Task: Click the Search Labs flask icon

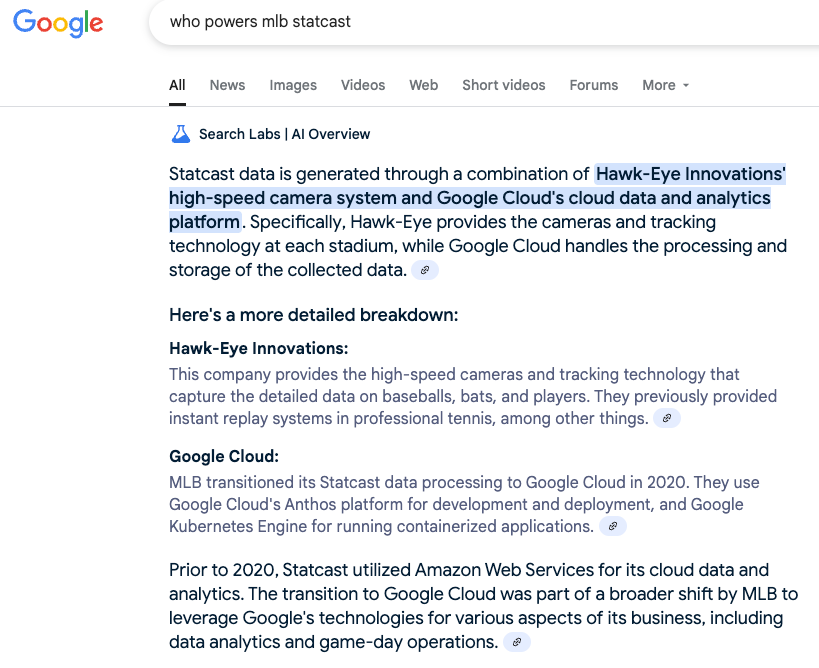Action: tap(181, 134)
